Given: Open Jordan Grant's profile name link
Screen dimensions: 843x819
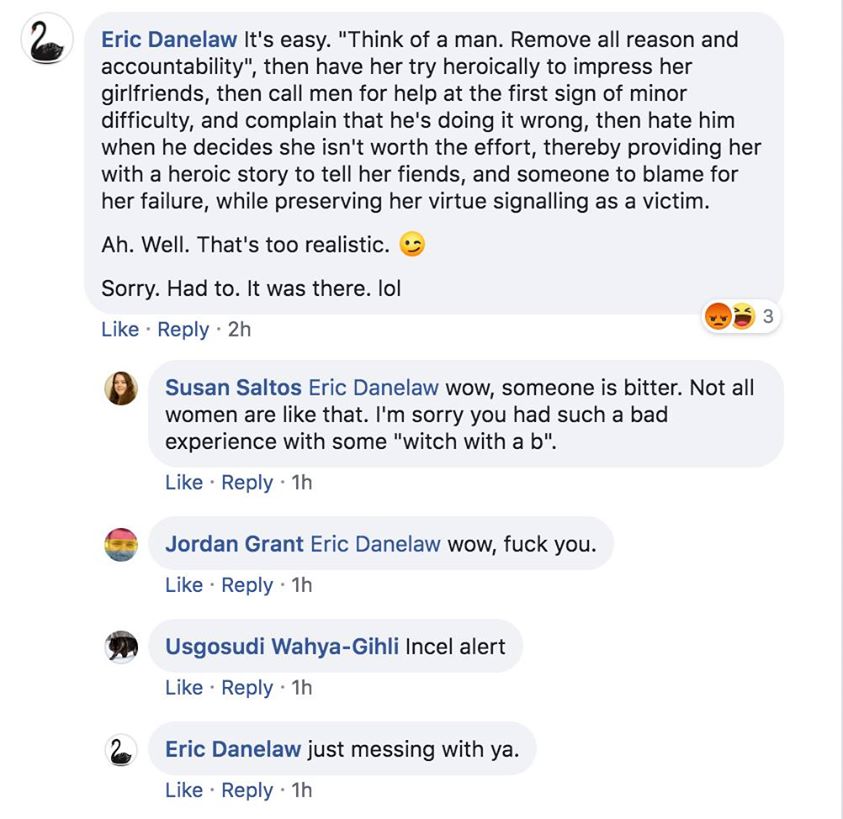Looking at the screenshot, I should [234, 544].
